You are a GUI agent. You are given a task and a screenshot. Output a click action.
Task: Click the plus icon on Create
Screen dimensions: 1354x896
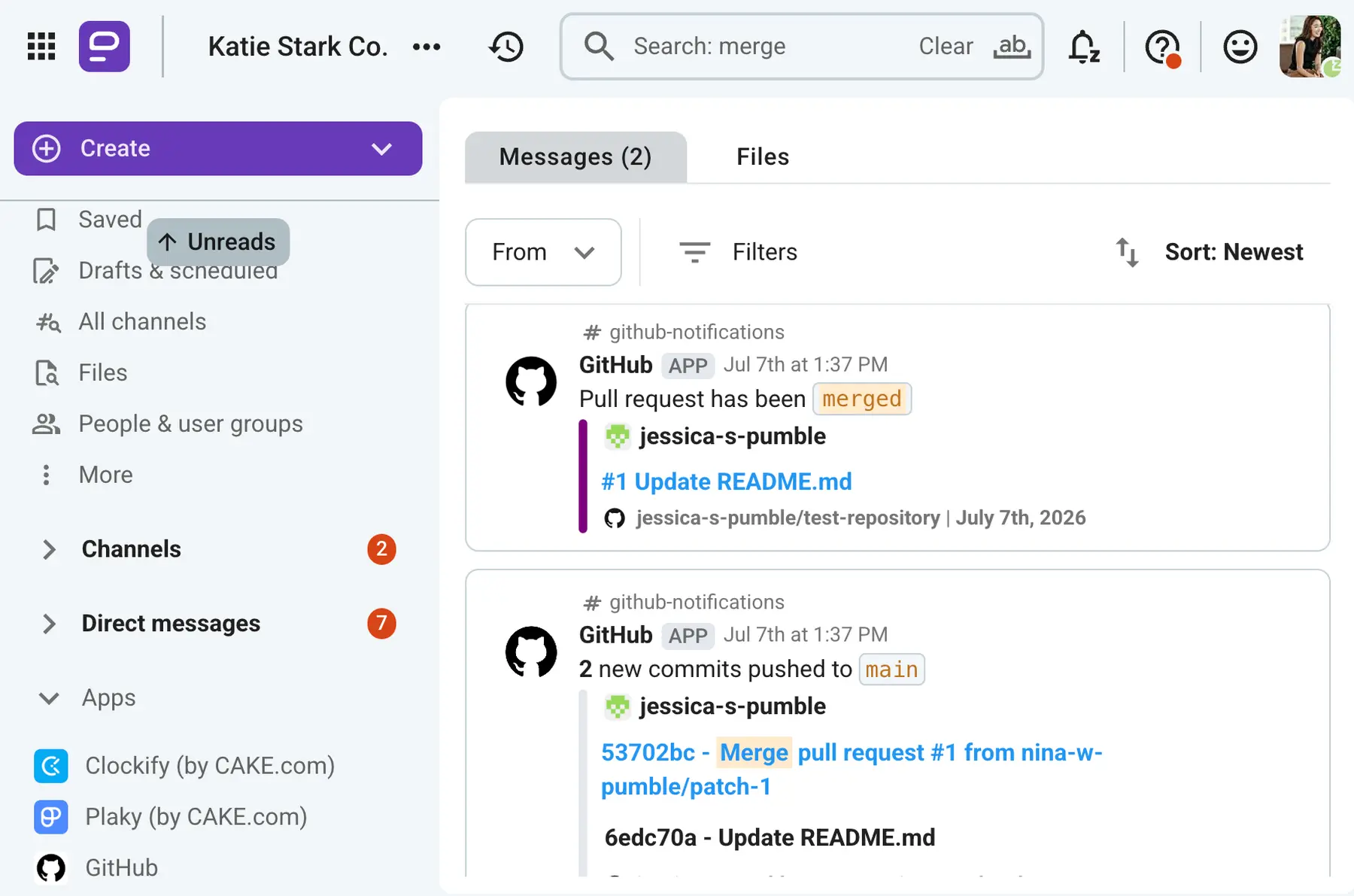[x=47, y=148]
